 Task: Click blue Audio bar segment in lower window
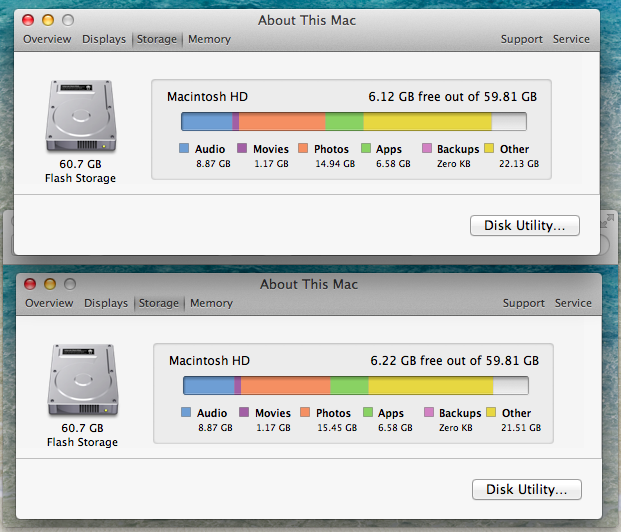(209, 385)
